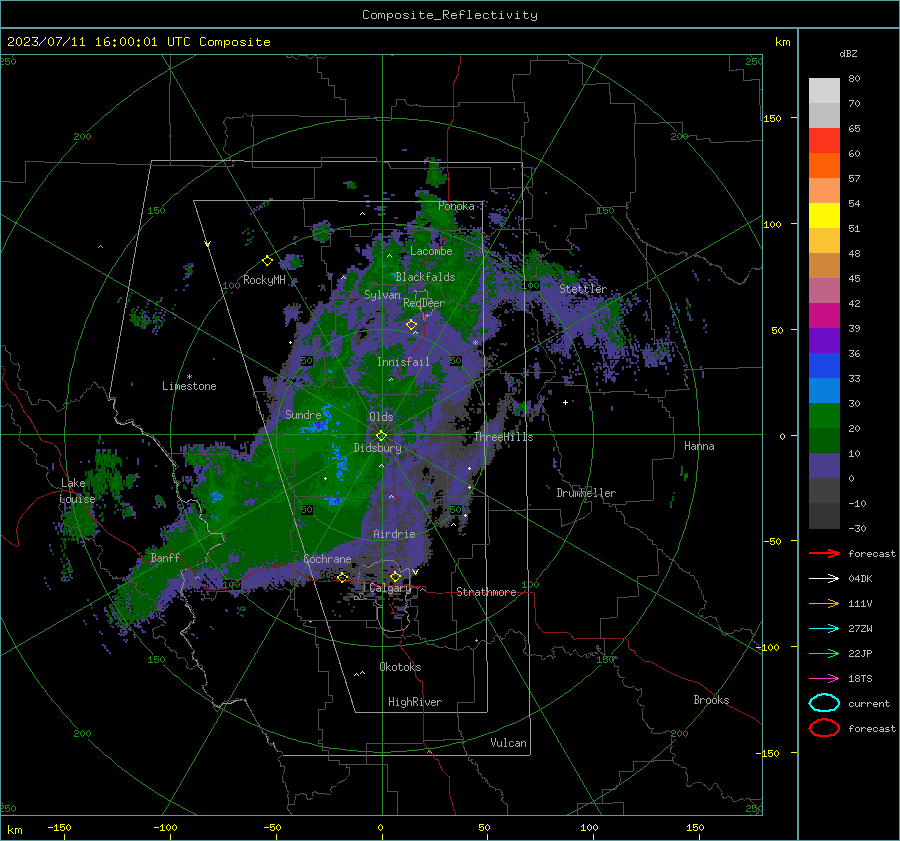The image size is (900, 841).
Task: Click the Limestone label
Action: click(x=189, y=386)
